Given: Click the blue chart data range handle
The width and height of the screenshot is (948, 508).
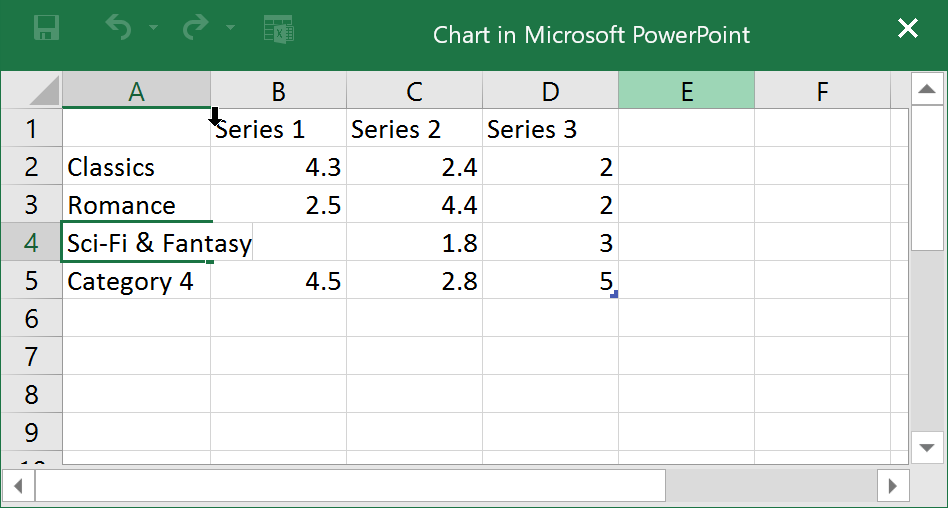Looking at the screenshot, I should pyautogui.click(x=614, y=295).
